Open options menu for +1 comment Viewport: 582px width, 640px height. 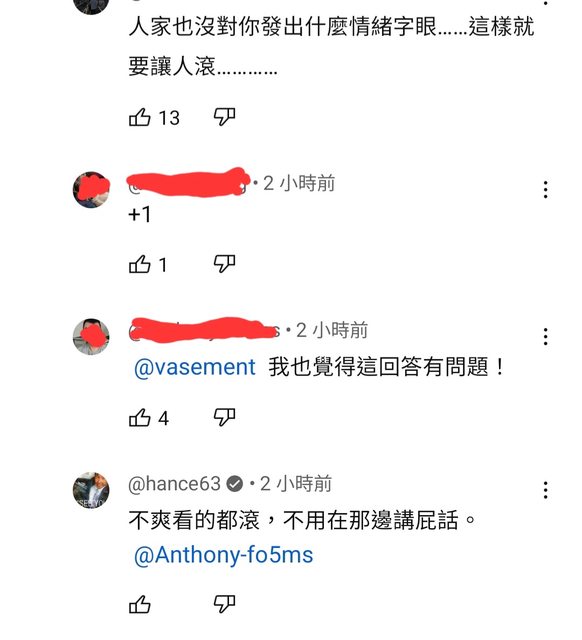pyautogui.click(x=545, y=190)
